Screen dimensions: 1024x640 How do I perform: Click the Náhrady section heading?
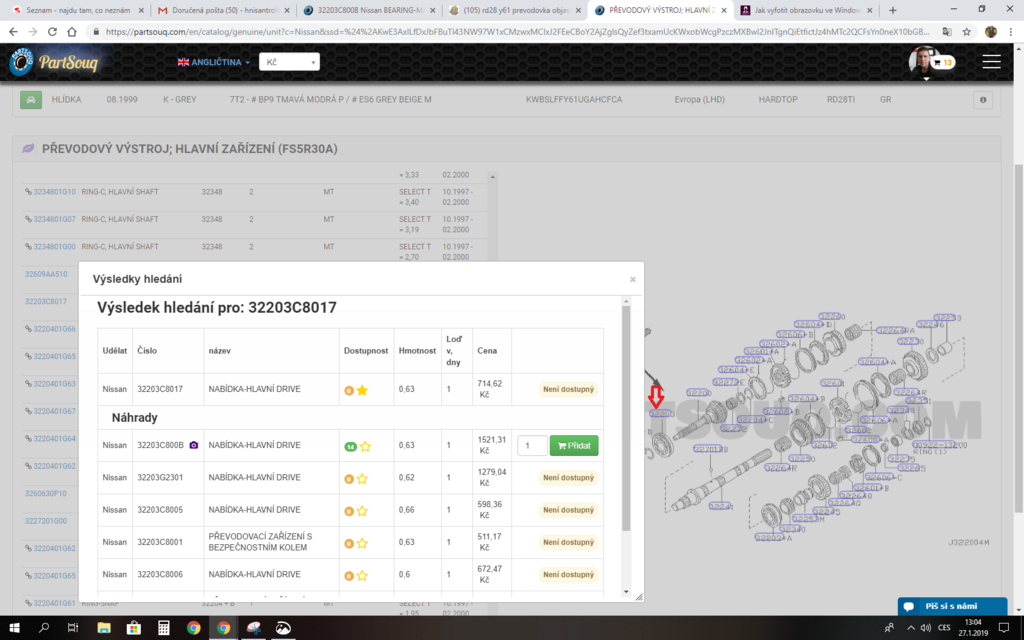tap(135, 417)
